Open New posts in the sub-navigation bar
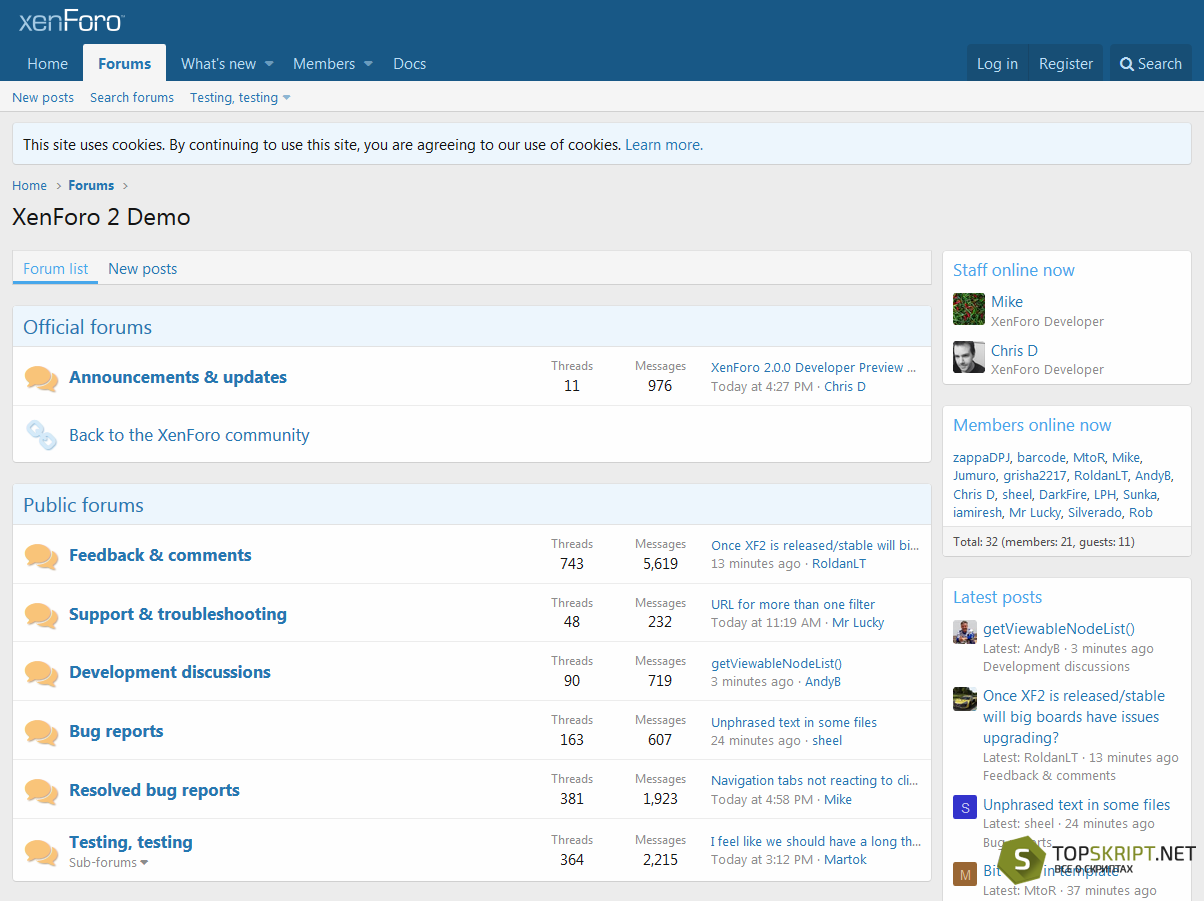This screenshot has height=901, width=1204. [x=43, y=98]
